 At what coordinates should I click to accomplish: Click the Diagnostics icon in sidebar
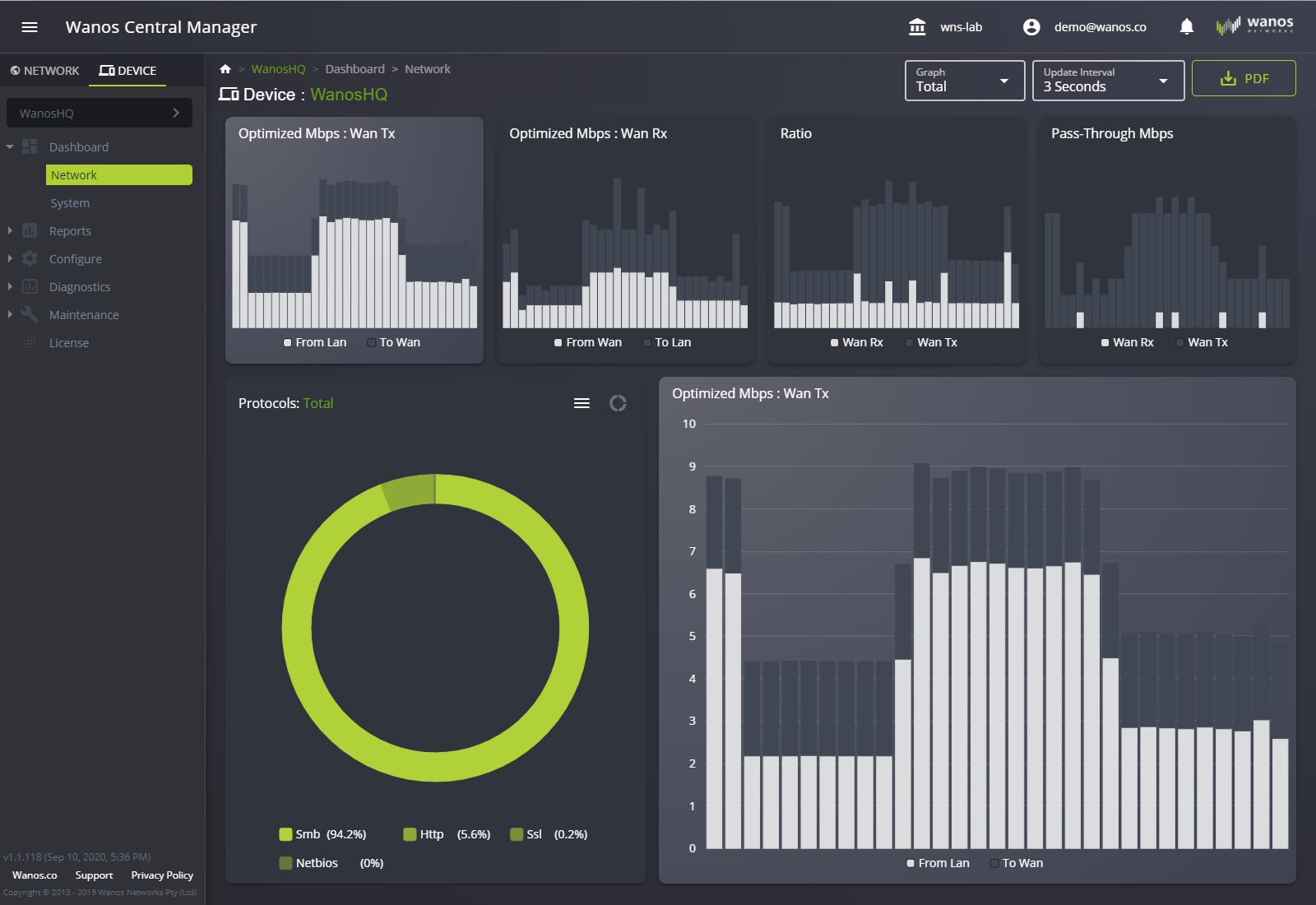click(30, 286)
